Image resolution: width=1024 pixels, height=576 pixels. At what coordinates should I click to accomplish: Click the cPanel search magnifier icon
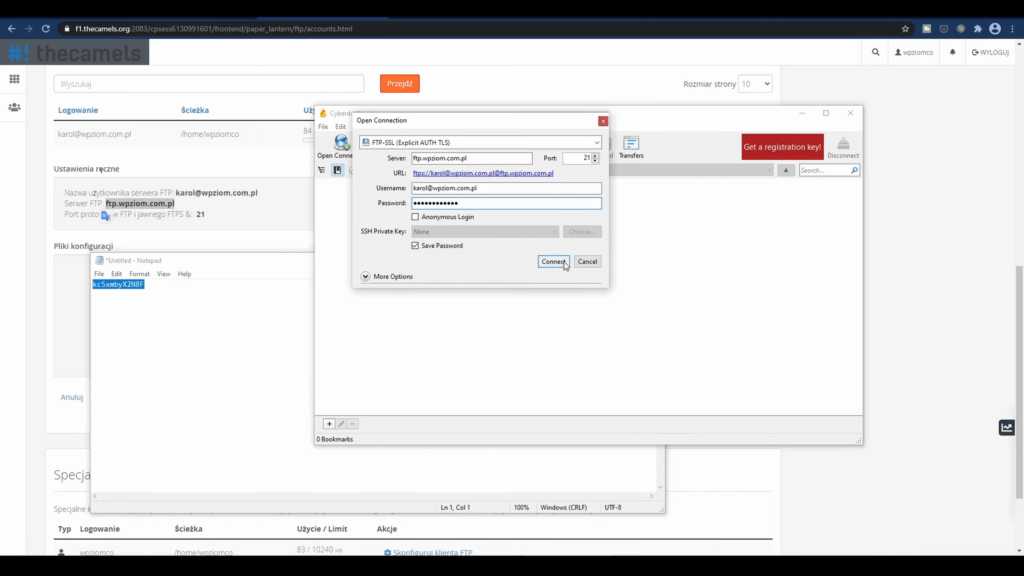(x=876, y=52)
